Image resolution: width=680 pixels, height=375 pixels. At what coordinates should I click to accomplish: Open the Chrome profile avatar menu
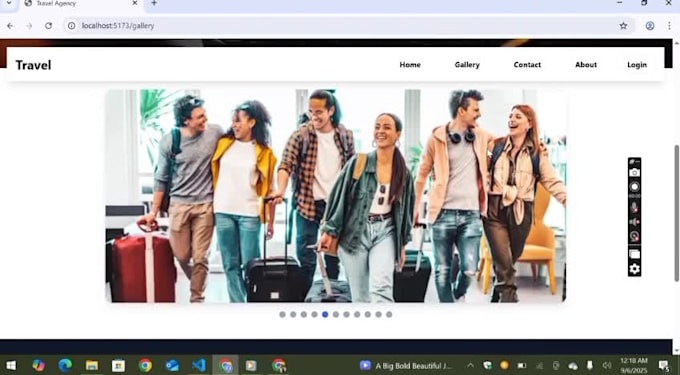[x=650, y=26]
